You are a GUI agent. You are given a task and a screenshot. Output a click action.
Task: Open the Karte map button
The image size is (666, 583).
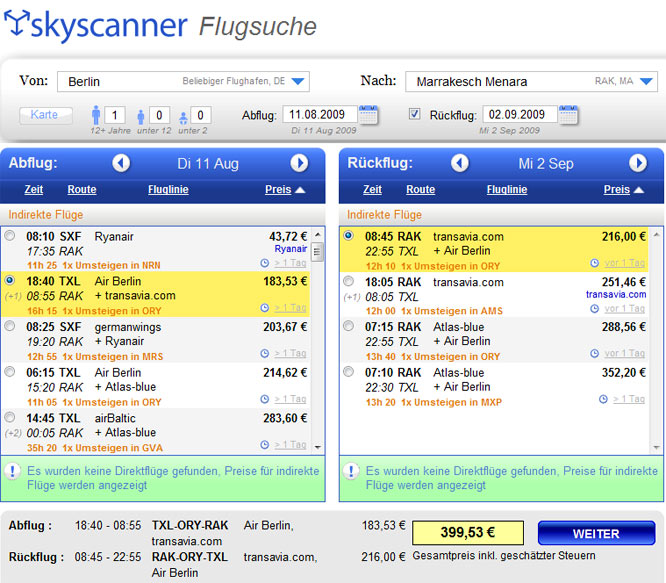pyautogui.click(x=45, y=115)
